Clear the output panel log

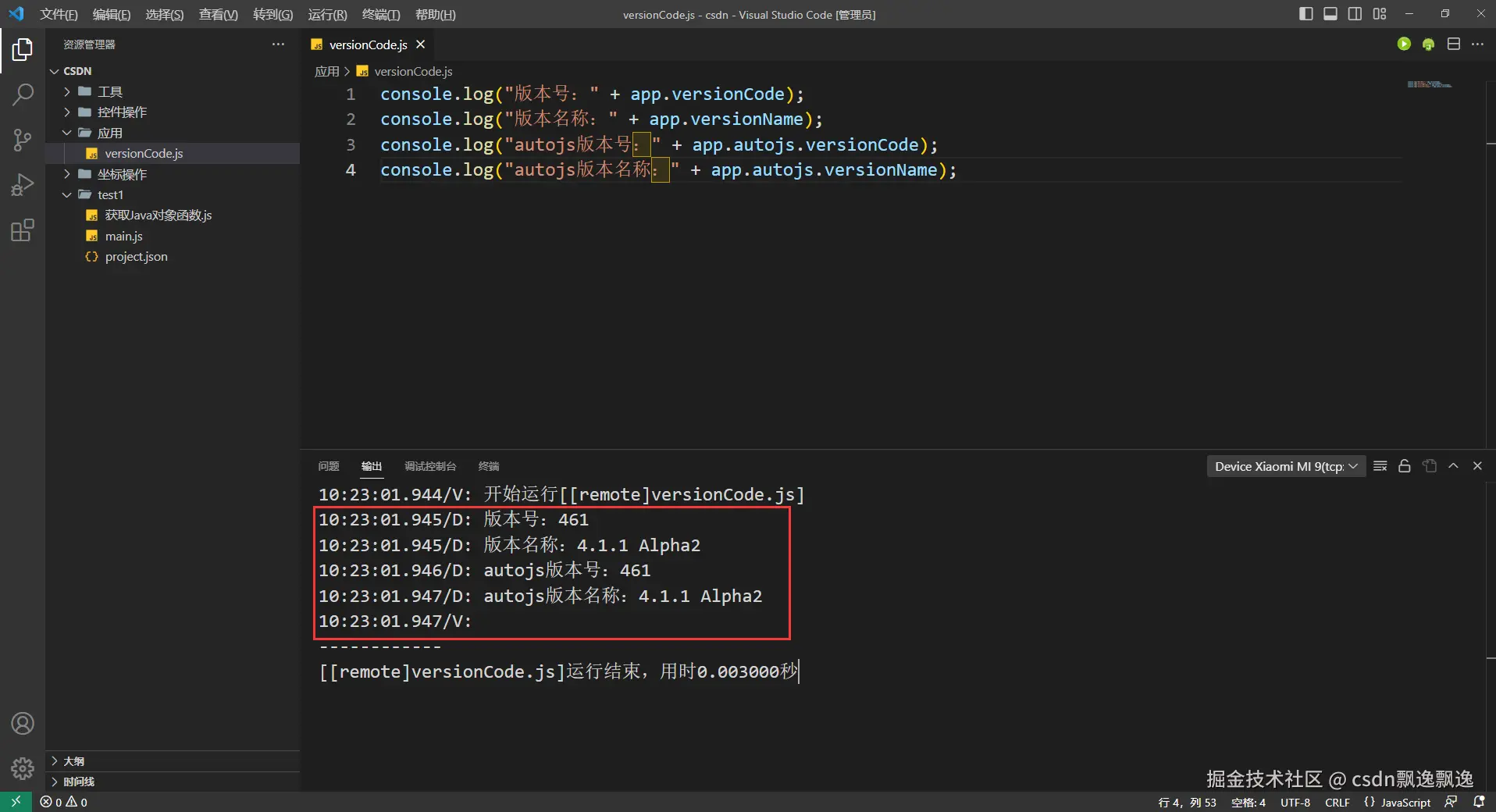tap(1380, 466)
